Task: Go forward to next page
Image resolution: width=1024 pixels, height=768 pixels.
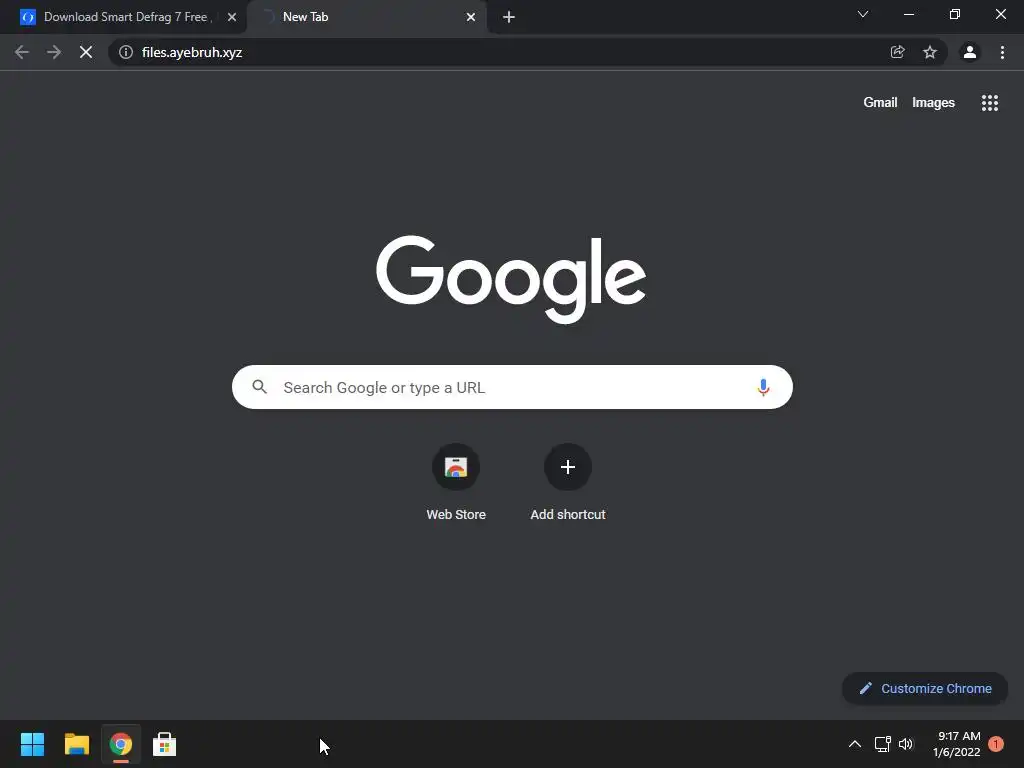Action: pyautogui.click(x=54, y=52)
